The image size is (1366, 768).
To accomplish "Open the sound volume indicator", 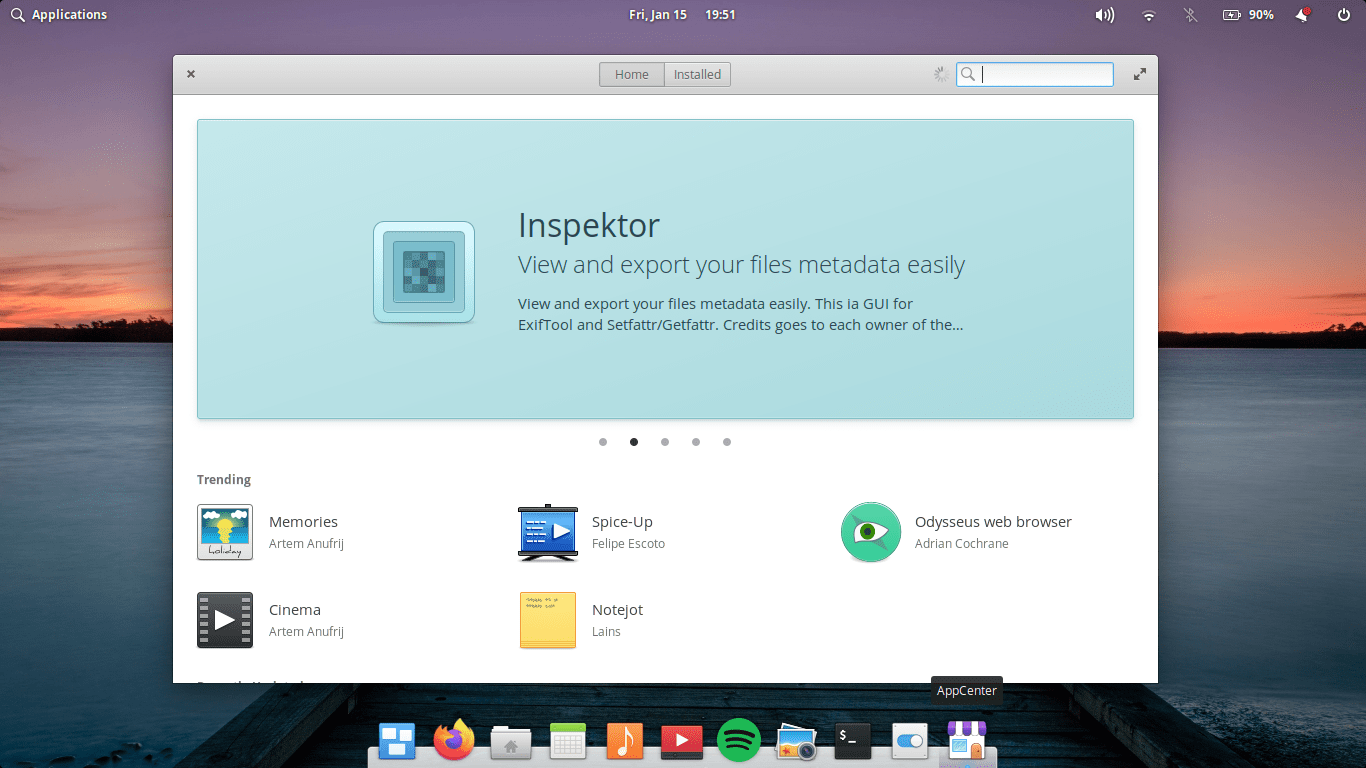I will pos(1104,15).
